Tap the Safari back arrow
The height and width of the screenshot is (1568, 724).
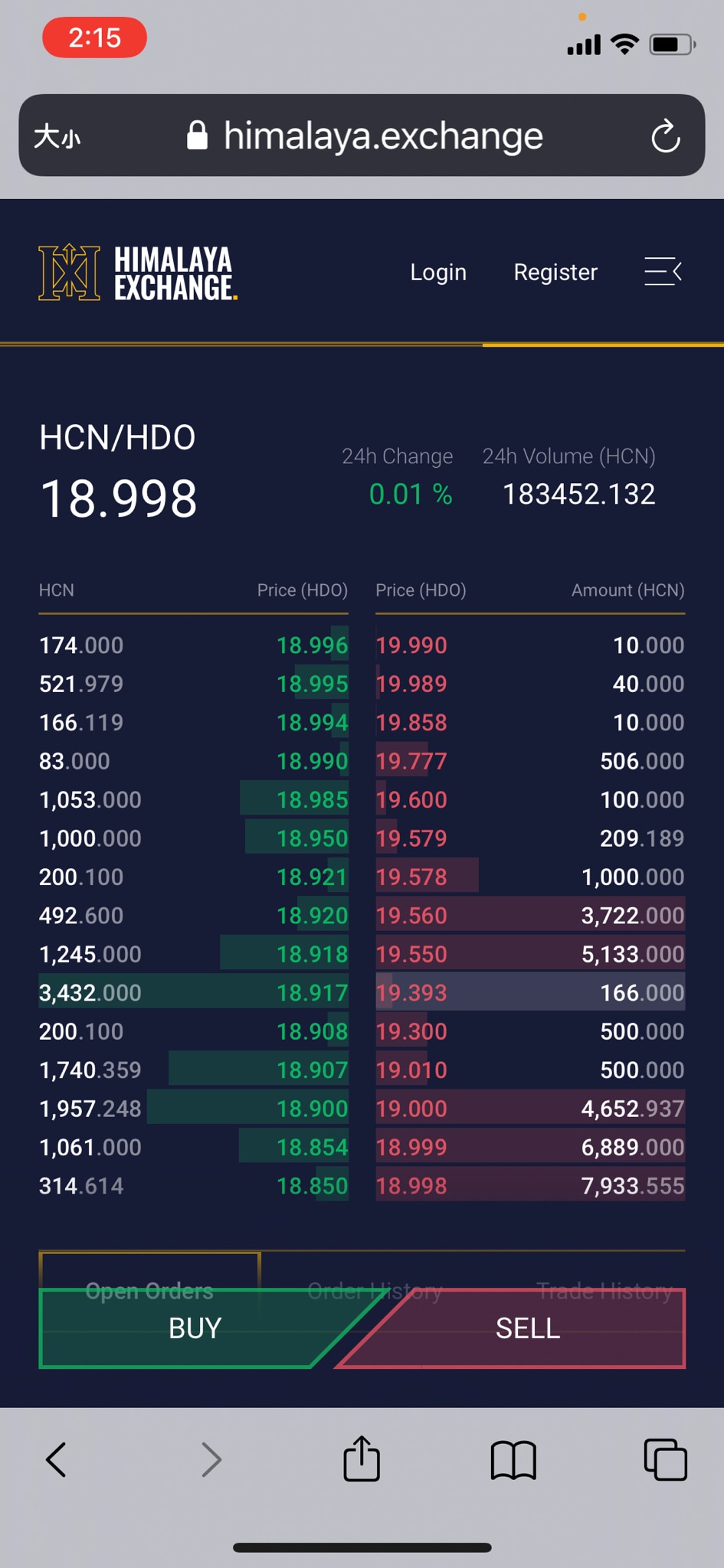click(56, 1459)
